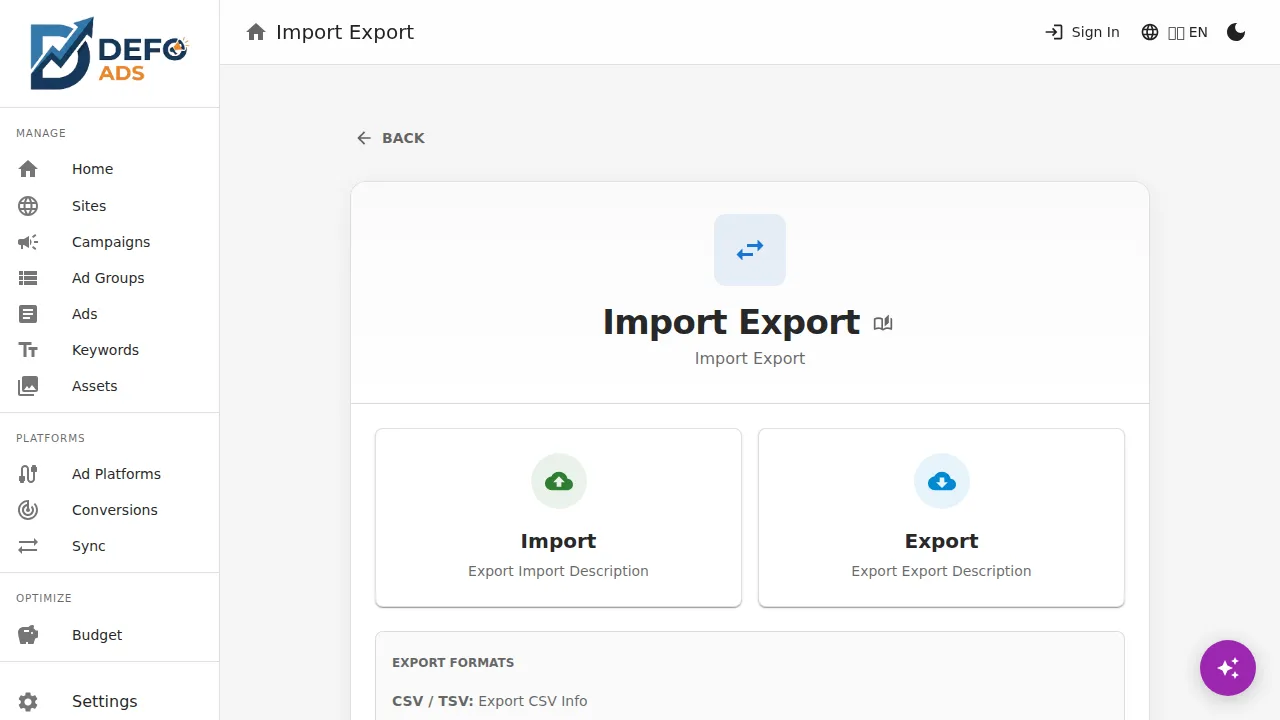Click the Budget piggy bank icon
This screenshot has height=720, width=1280.
(x=28, y=635)
